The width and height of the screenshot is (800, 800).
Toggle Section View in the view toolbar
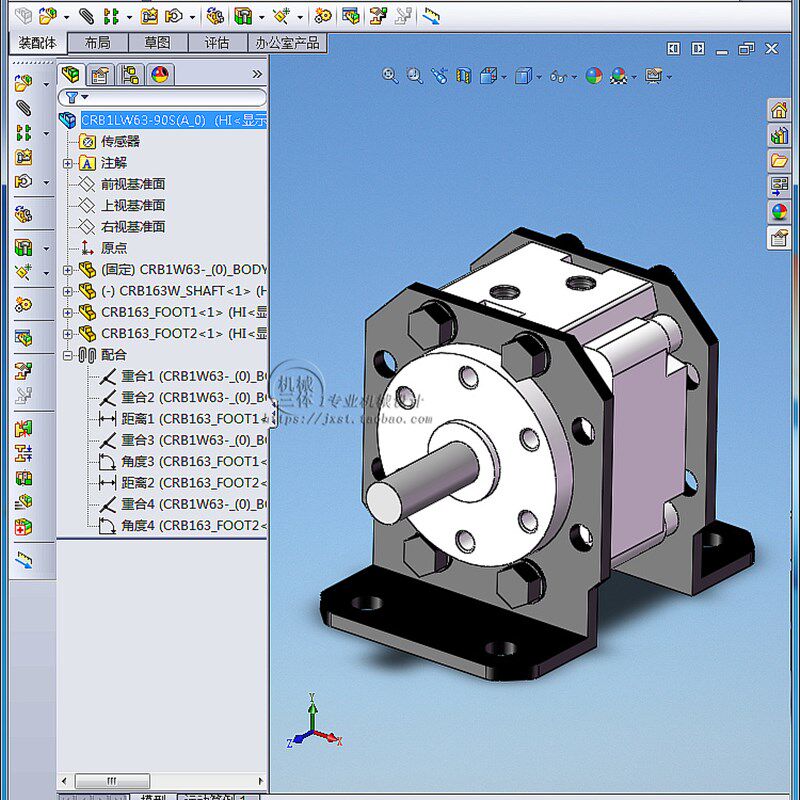tap(464, 77)
